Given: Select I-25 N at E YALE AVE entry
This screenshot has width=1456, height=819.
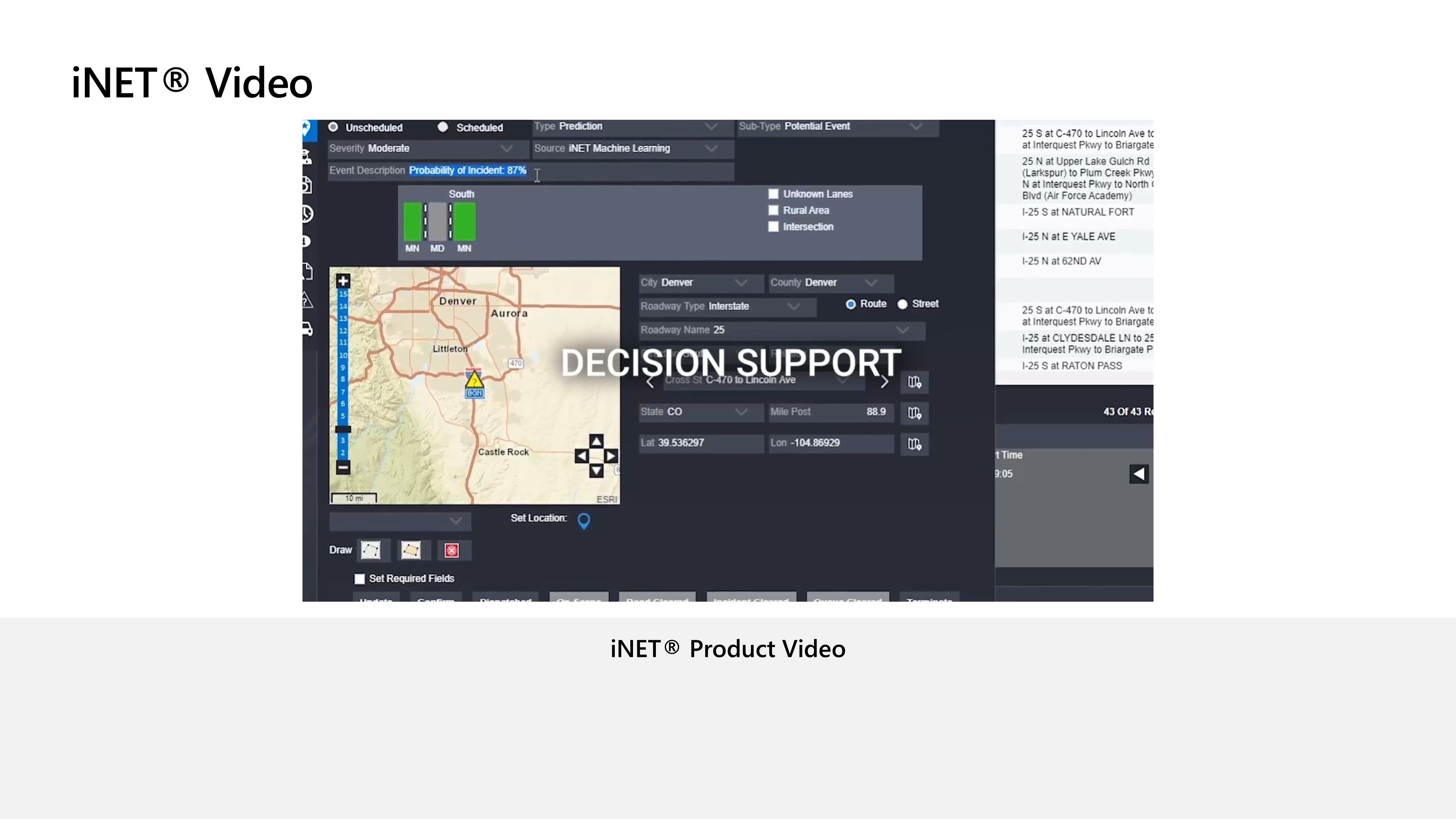Looking at the screenshot, I should (1068, 237).
